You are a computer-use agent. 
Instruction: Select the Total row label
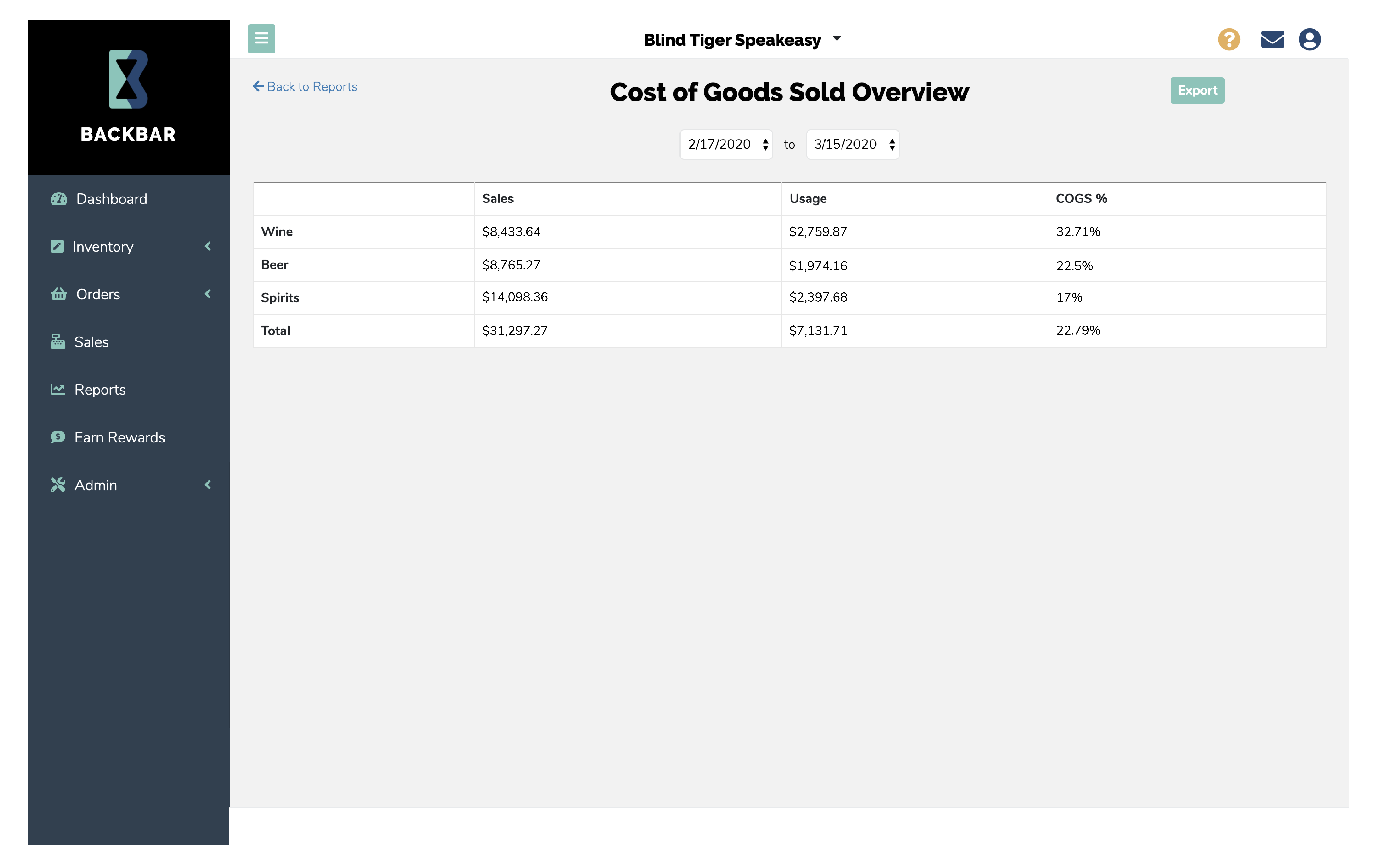(276, 331)
